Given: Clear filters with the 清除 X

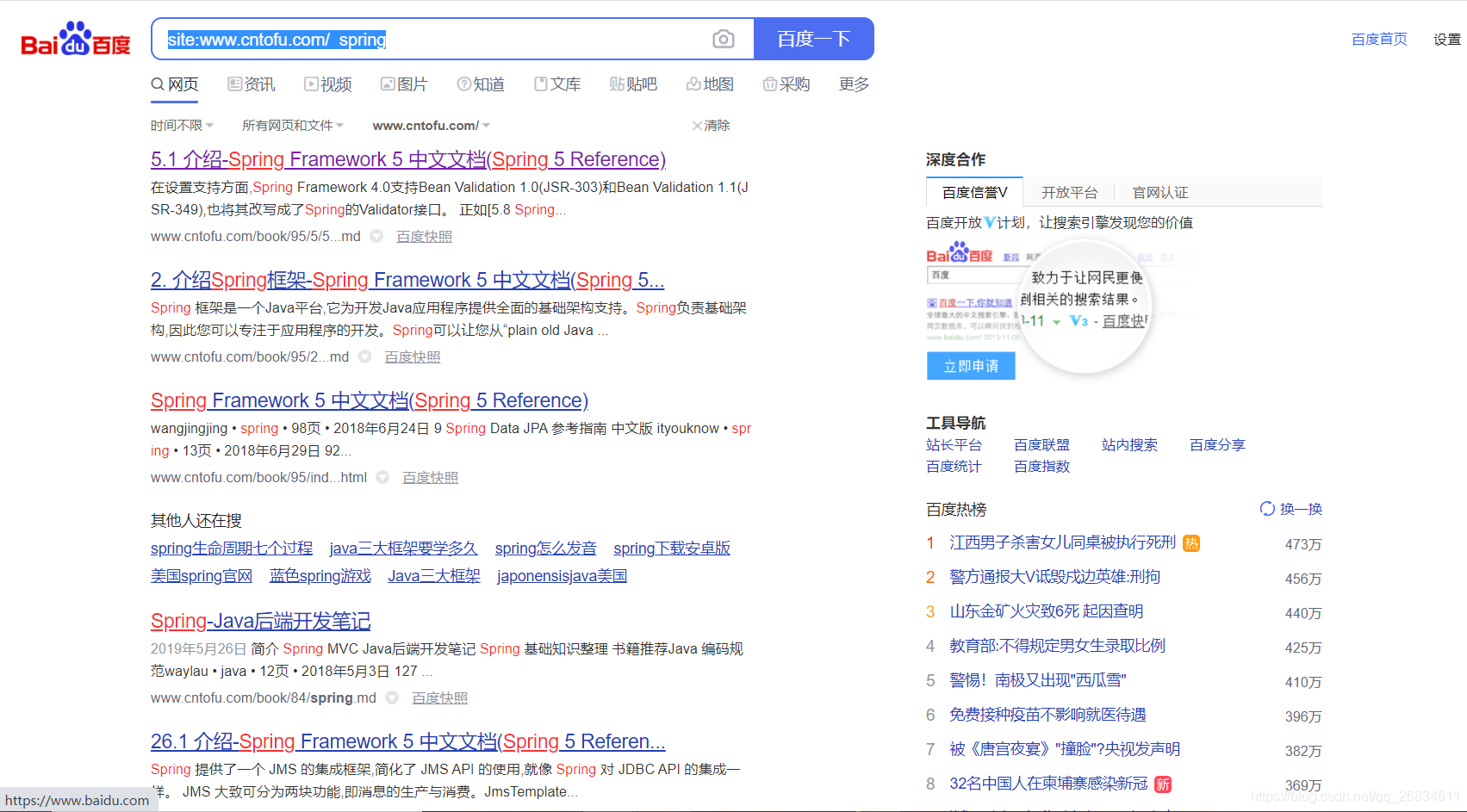Looking at the screenshot, I should (711, 126).
